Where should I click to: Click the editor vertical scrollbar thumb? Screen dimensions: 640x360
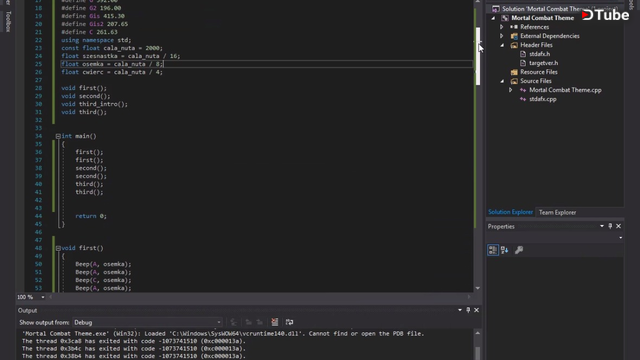point(478,56)
